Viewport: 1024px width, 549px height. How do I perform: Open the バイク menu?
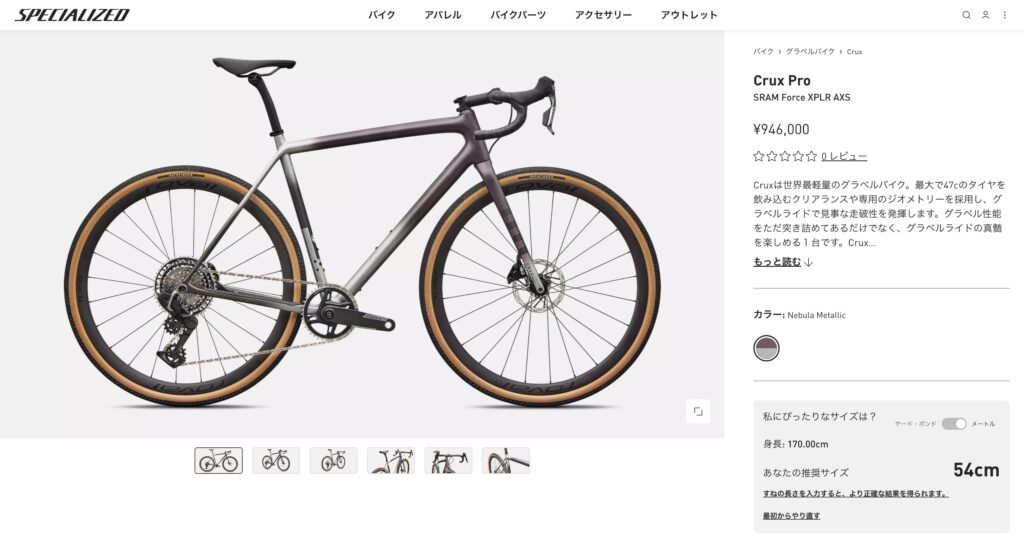[x=381, y=15]
